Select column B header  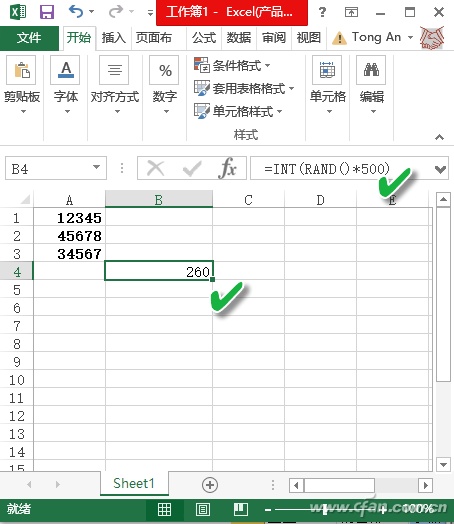[159, 200]
